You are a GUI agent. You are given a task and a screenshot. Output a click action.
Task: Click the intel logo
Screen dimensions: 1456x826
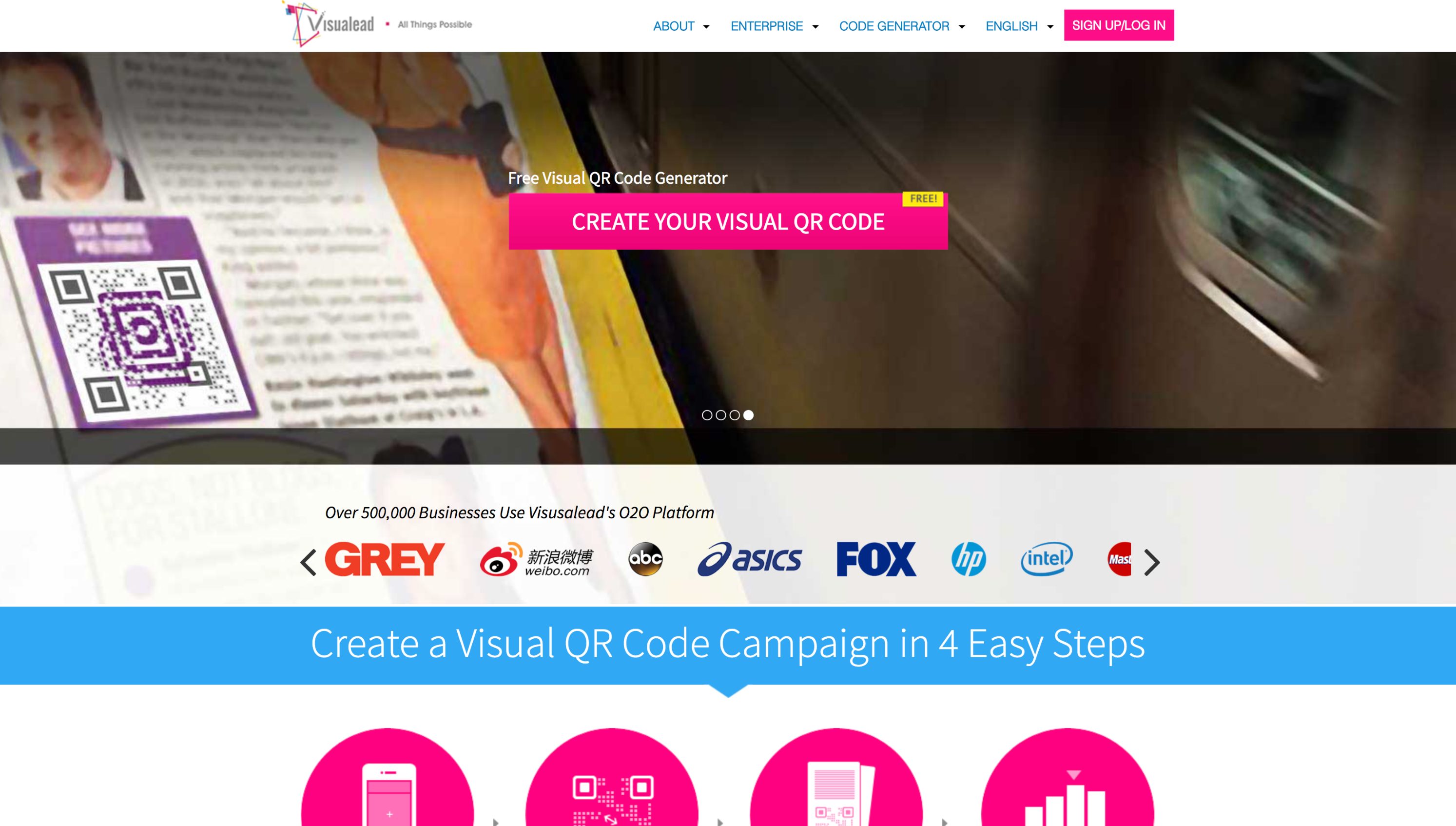coord(1047,559)
